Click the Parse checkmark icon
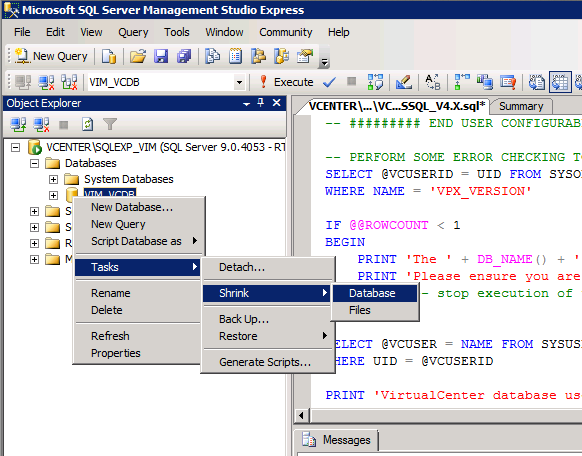582x456 pixels. 329,82
